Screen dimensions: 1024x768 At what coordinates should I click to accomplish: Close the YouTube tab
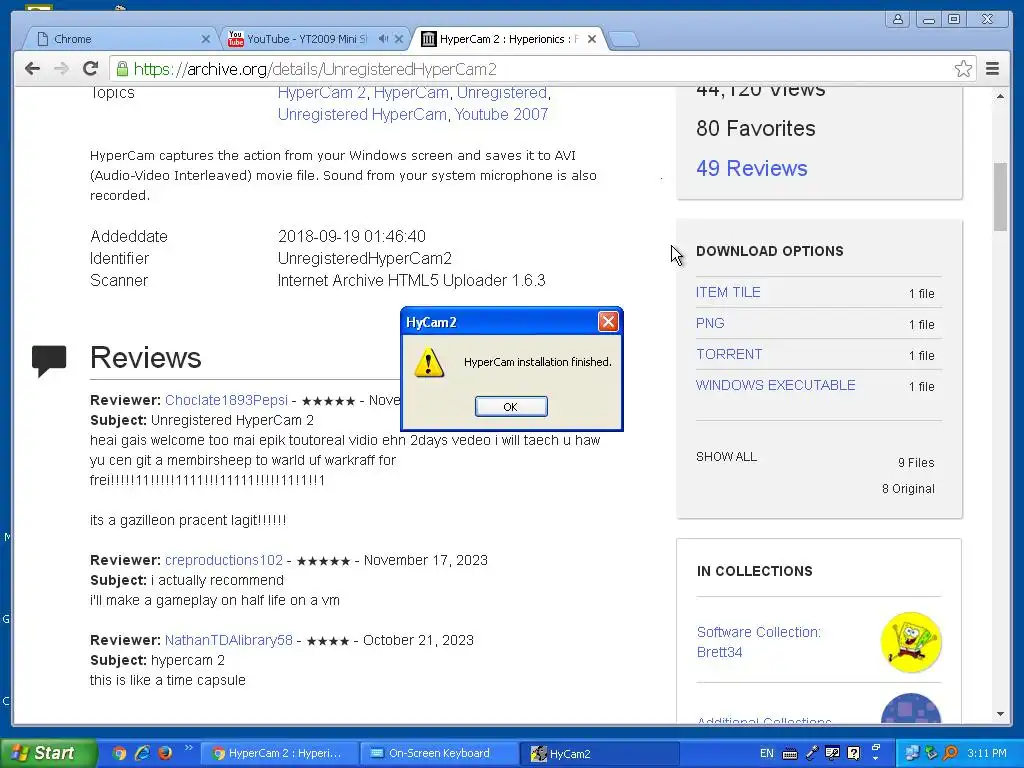[399, 39]
